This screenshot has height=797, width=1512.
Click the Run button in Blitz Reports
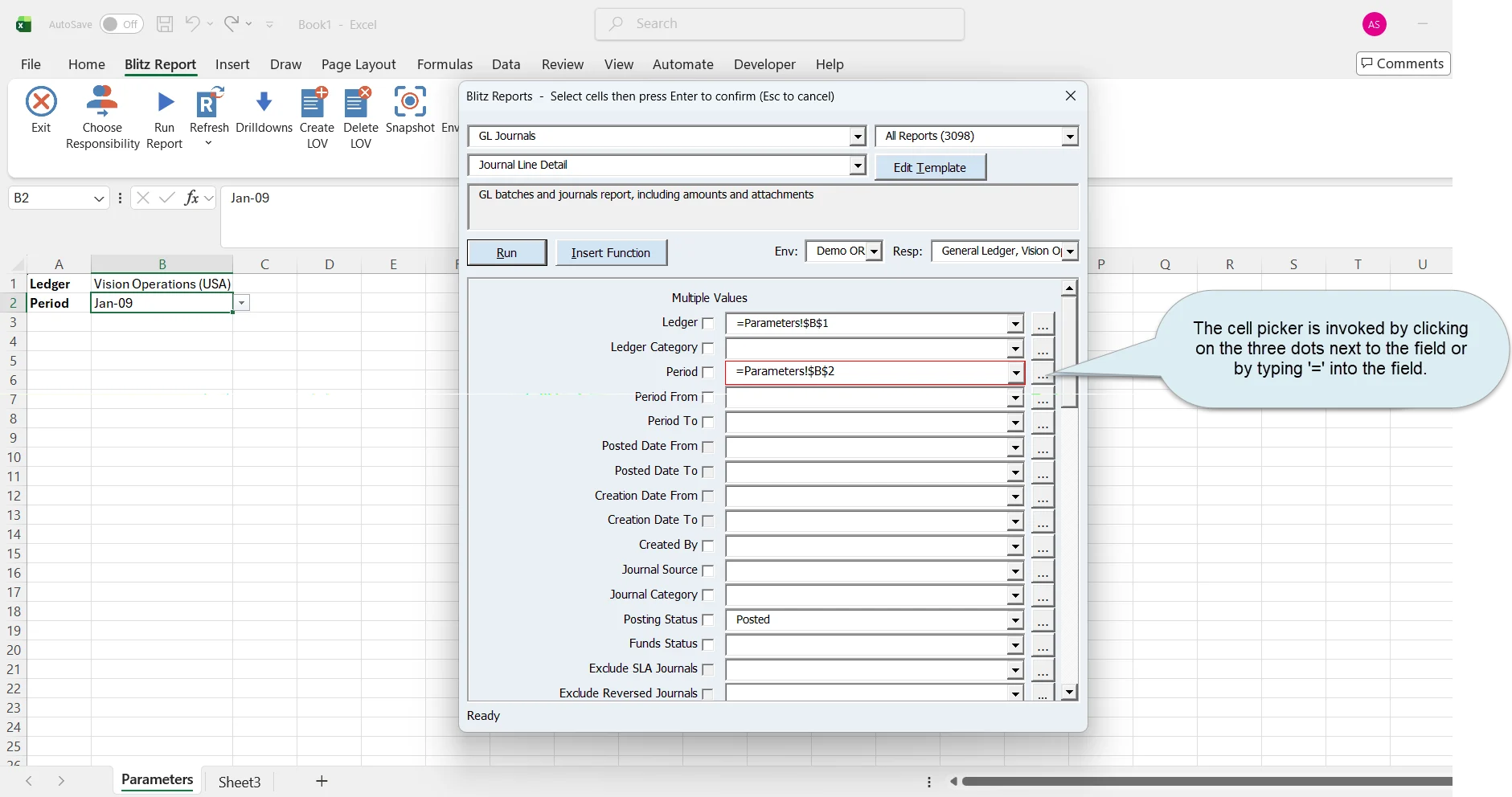[x=506, y=252]
